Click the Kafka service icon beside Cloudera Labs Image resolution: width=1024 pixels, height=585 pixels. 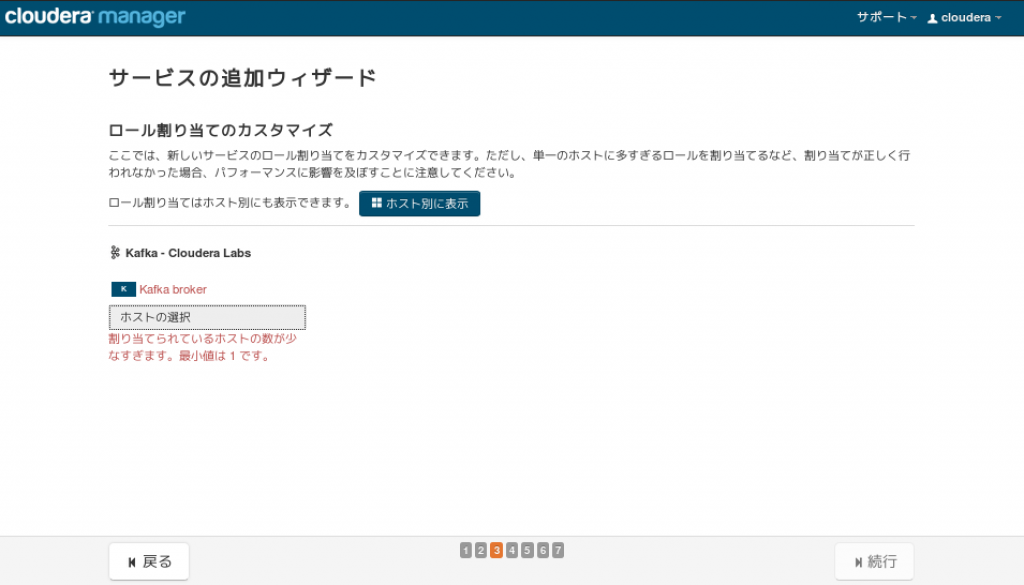pyautogui.click(x=115, y=253)
